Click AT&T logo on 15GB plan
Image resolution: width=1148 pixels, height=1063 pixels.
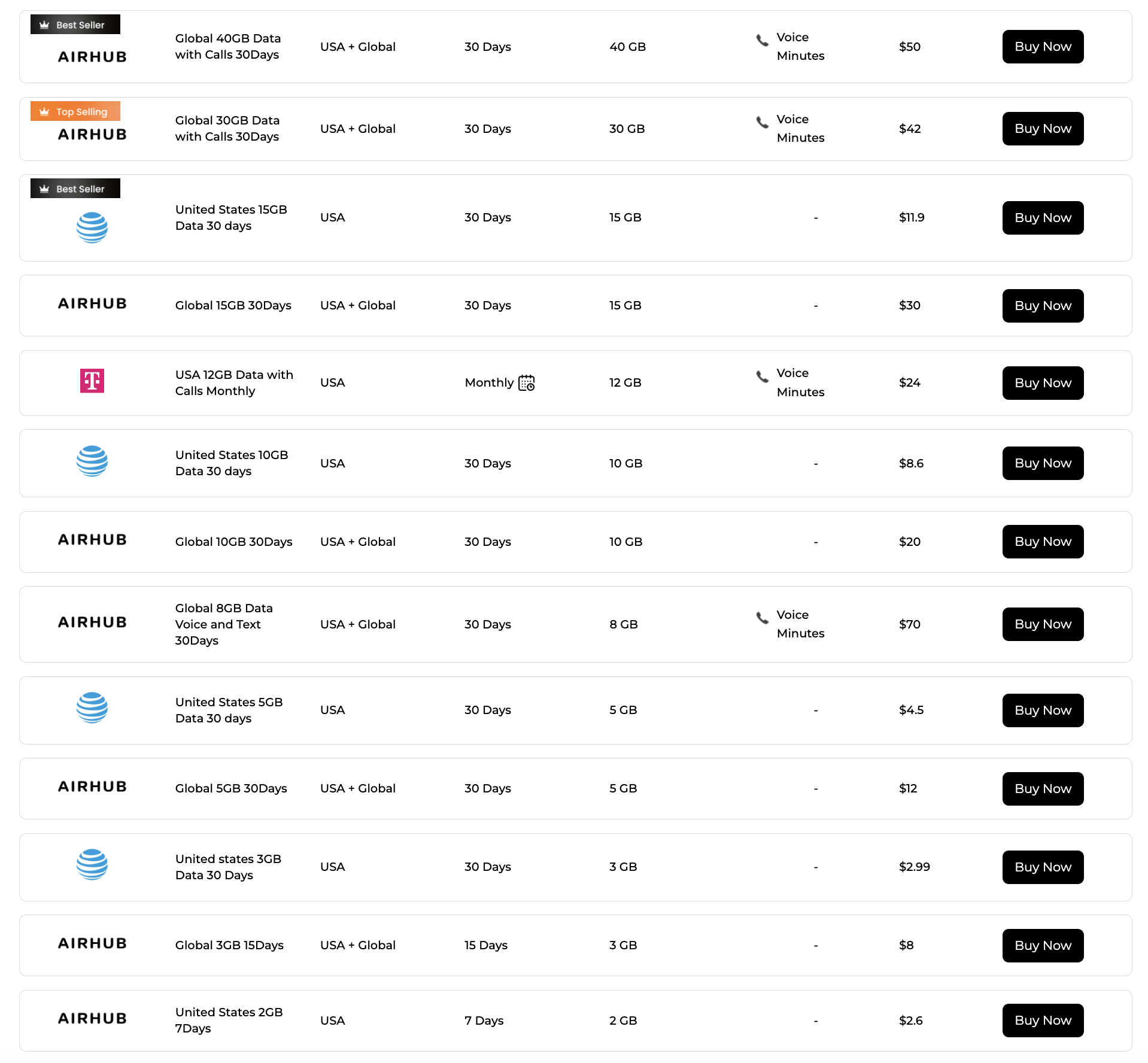click(92, 227)
